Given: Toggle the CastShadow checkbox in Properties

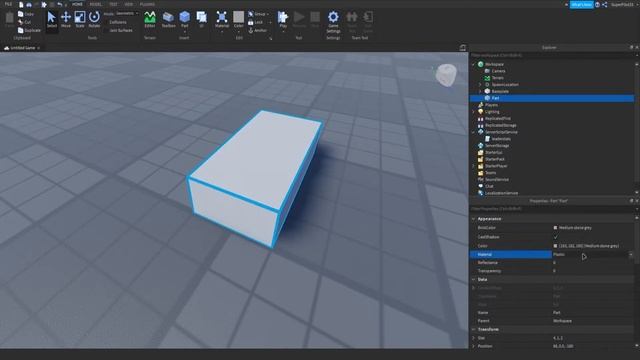Looking at the screenshot, I should pos(556,237).
